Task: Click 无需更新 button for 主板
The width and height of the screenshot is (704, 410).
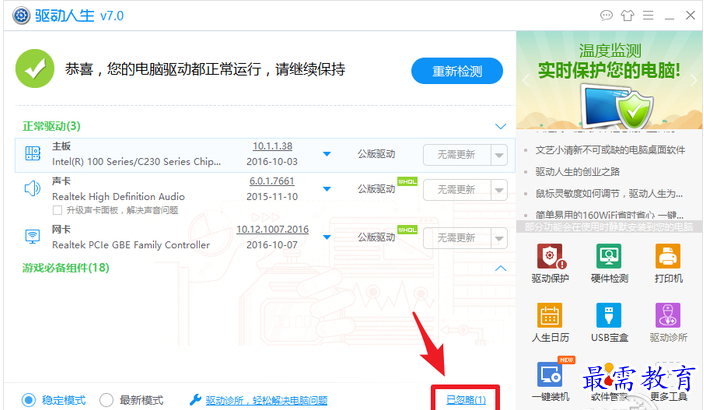Action: (457, 155)
